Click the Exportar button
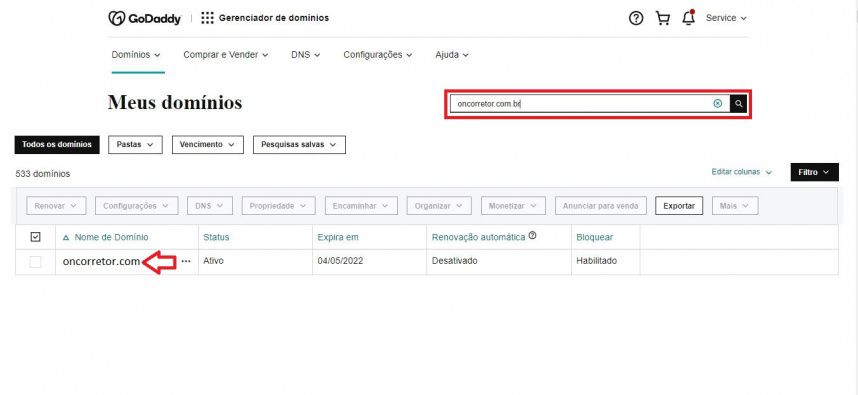This screenshot has height=395, width=858. [x=679, y=206]
